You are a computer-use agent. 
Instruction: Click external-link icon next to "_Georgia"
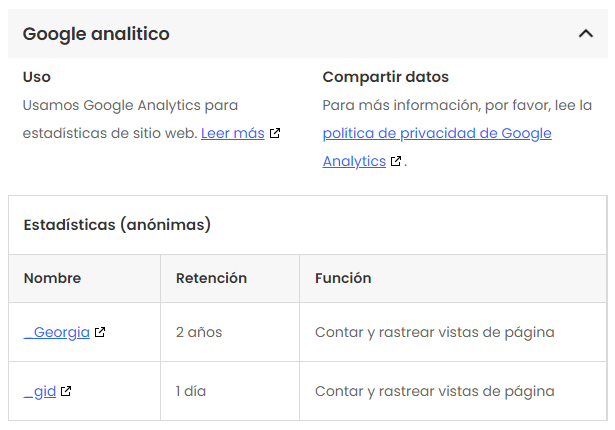tap(100, 332)
